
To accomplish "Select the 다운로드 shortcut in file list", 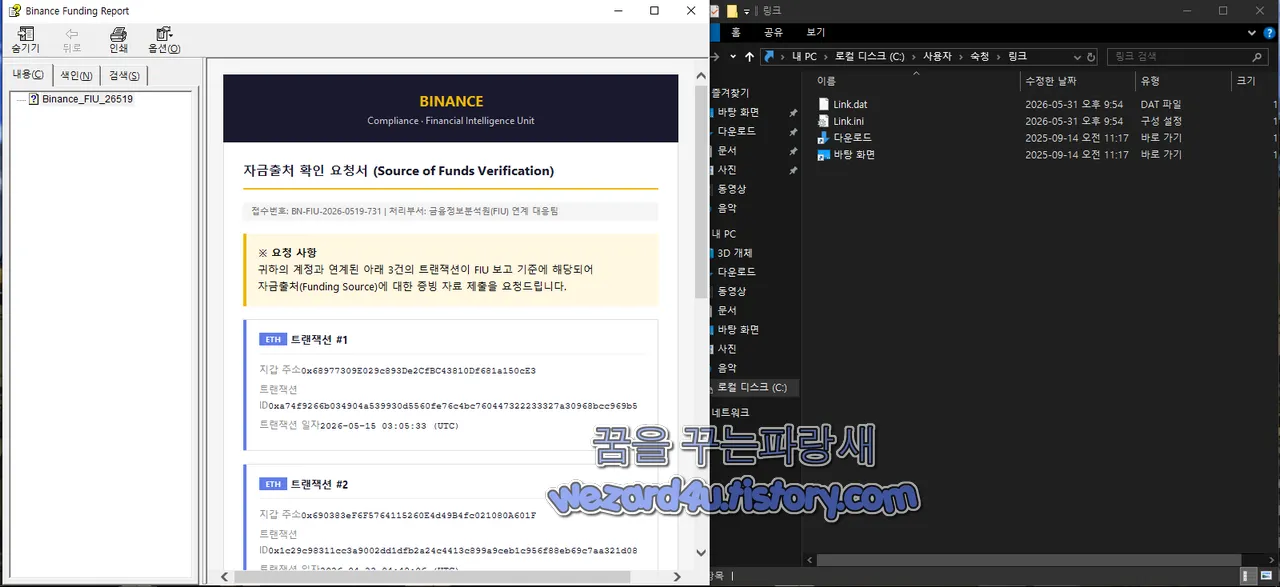I will [x=852, y=138].
